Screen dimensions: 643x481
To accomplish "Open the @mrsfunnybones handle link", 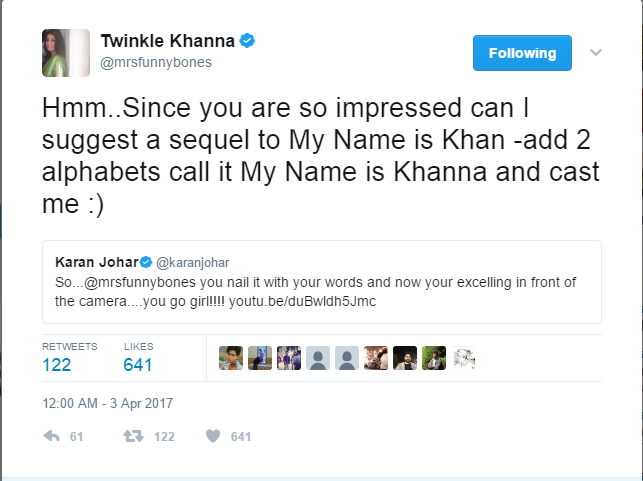I will click(x=155, y=62).
